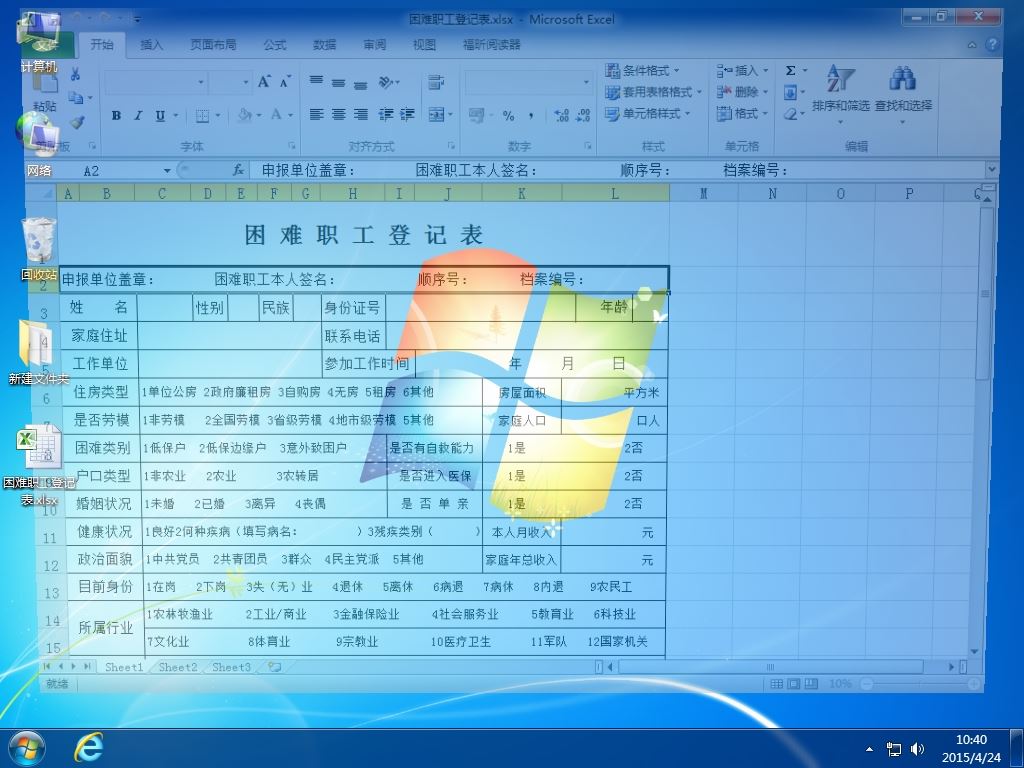Toggle Bold formatting
The width and height of the screenshot is (1024, 768).
click(116, 116)
